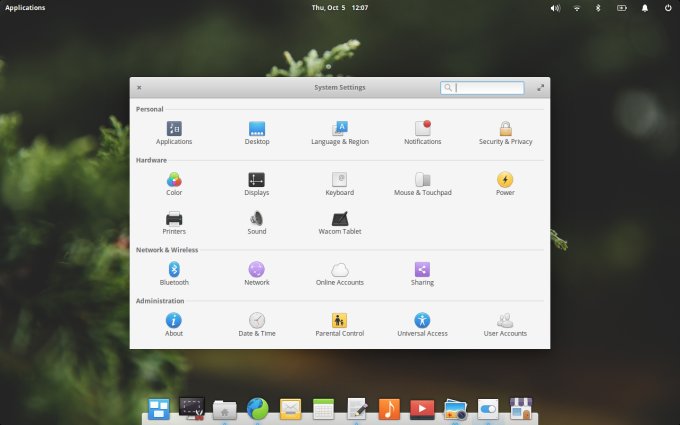Open Parental Control settings
Screen dimensions: 680x425
340,325
